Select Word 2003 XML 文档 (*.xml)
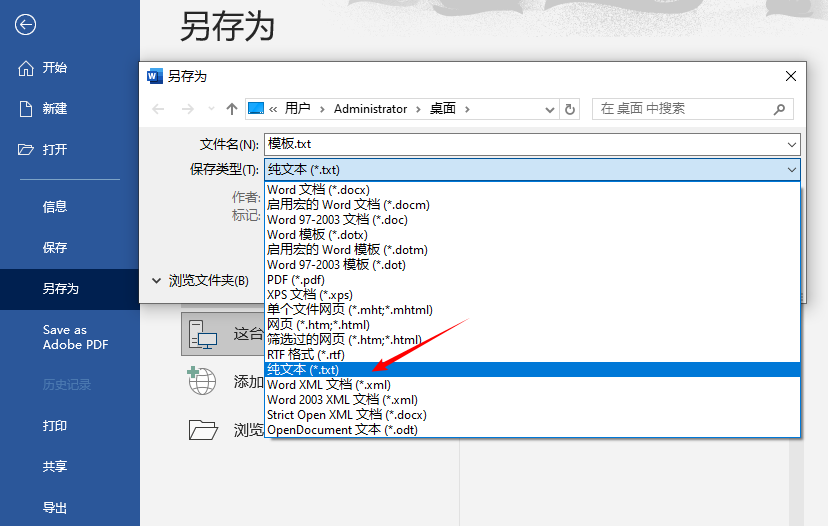This screenshot has height=526, width=828. coord(532,400)
